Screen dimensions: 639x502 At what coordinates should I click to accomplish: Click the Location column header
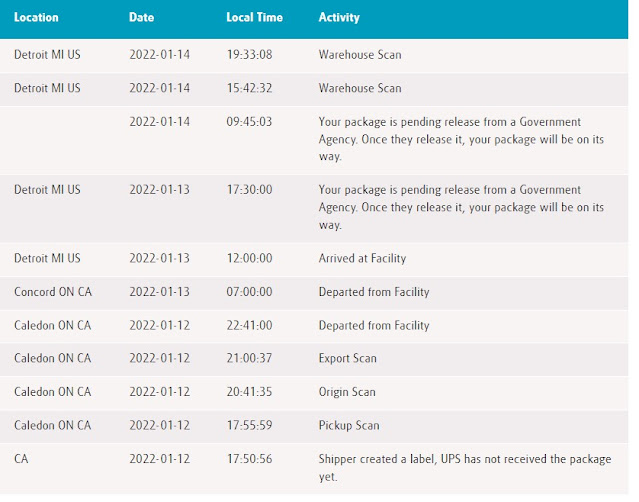(36, 18)
